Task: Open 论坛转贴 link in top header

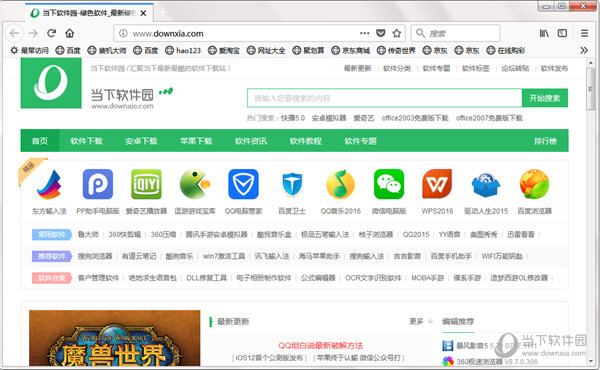Action: click(x=515, y=68)
